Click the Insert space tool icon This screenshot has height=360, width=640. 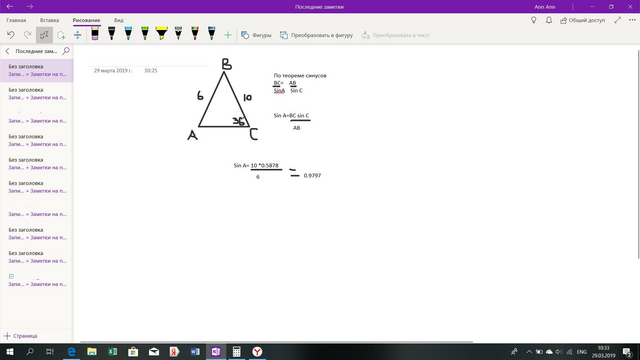[78, 35]
